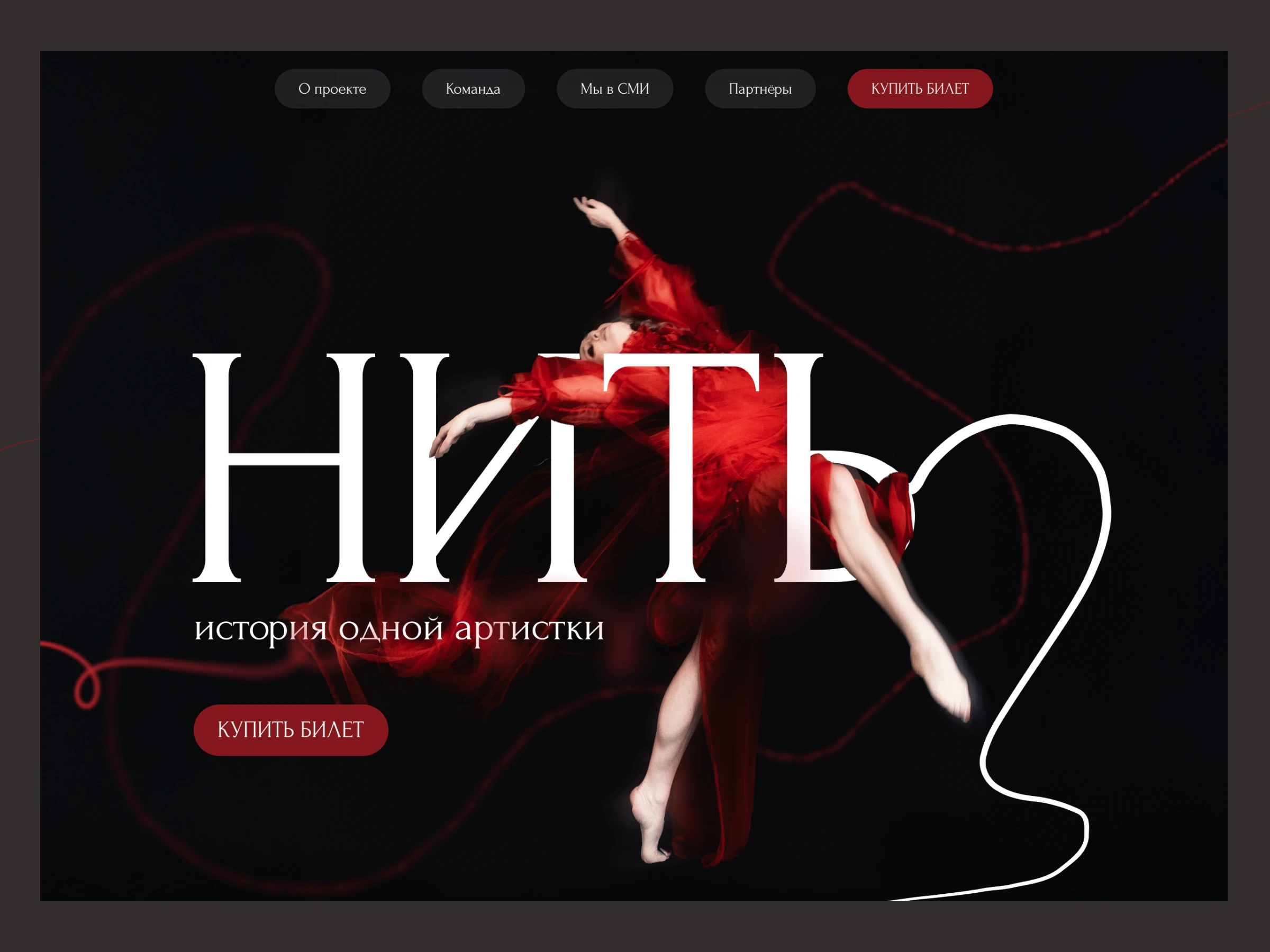
Task: Go to the Команда section
Action: (473, 89)
